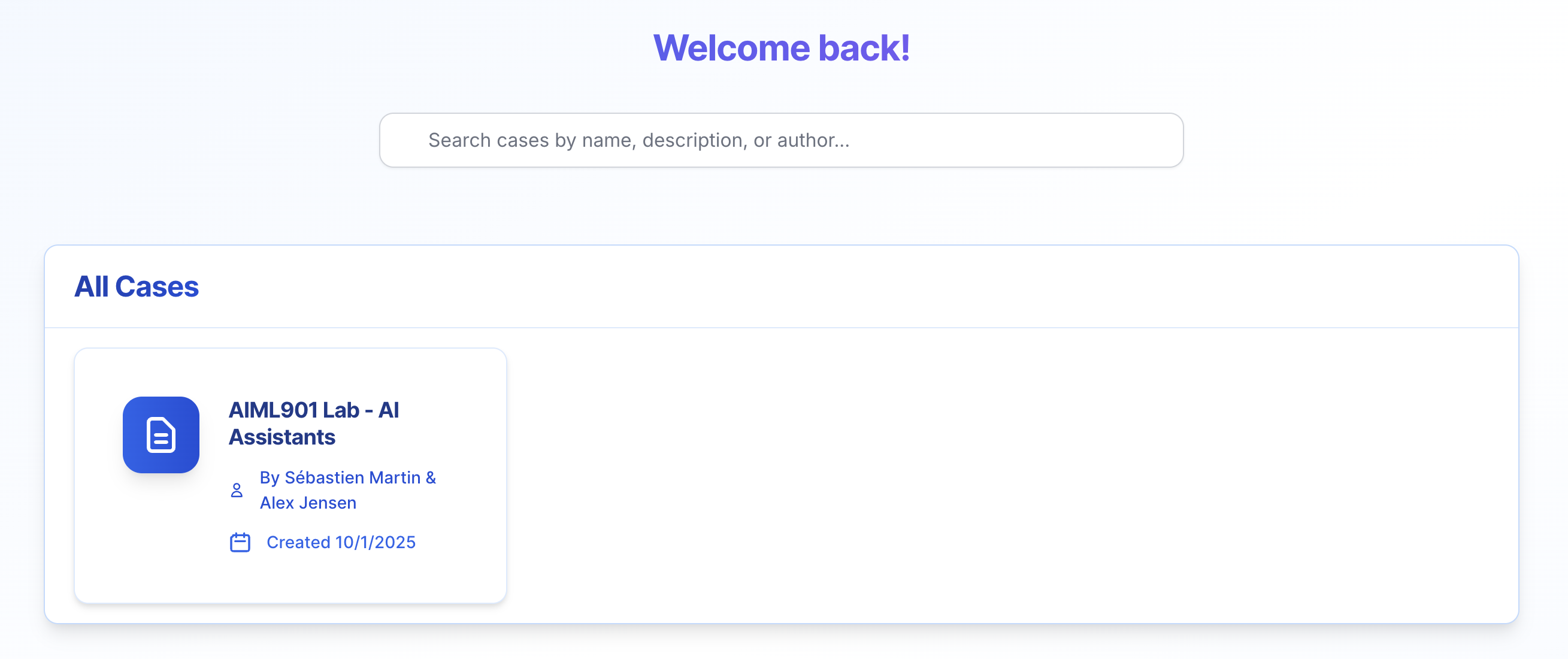
Task: Click the Sébastien Martin author name
Action: (352, 477)
